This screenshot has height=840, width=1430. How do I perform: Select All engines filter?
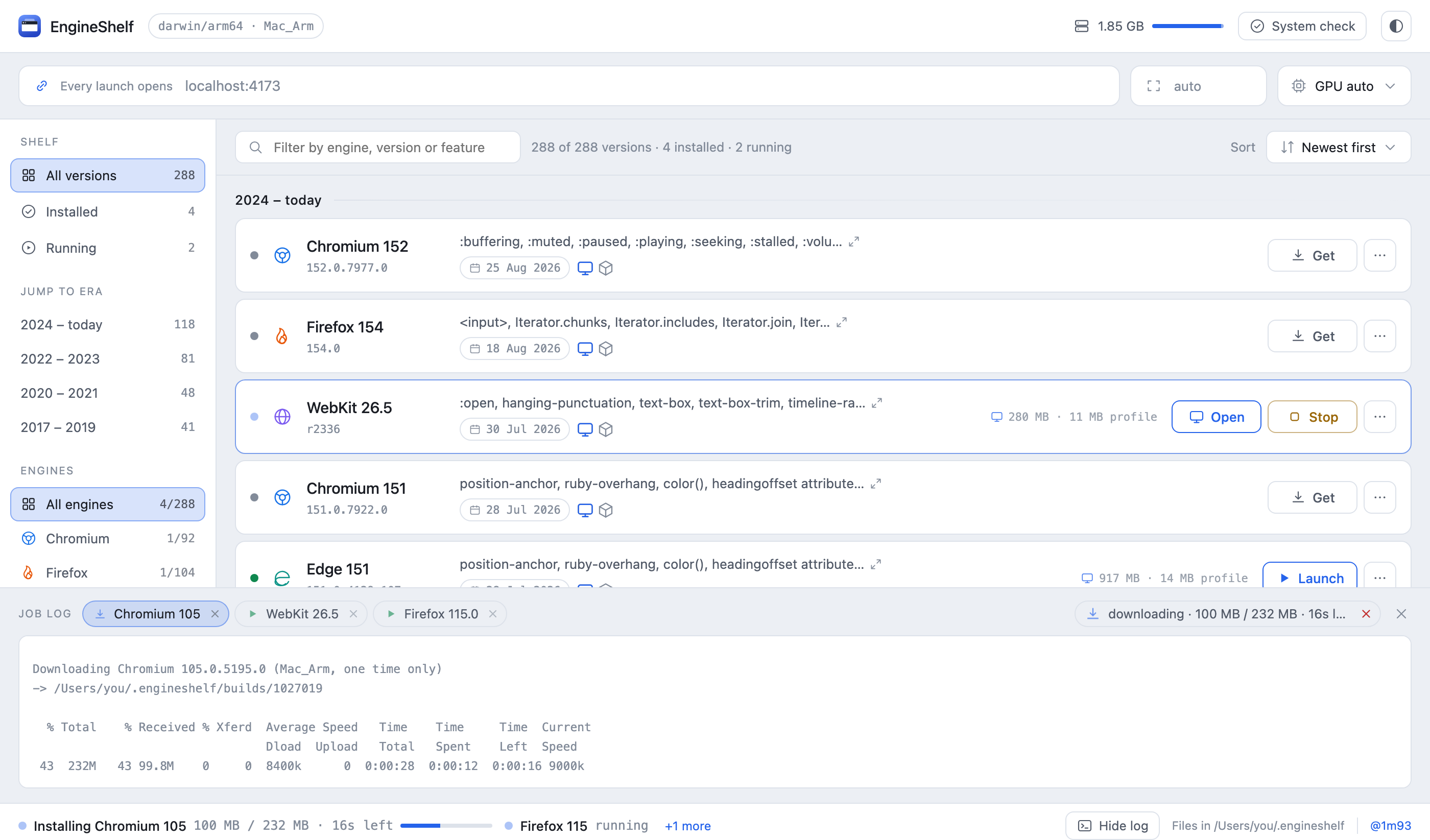point(108,504)
